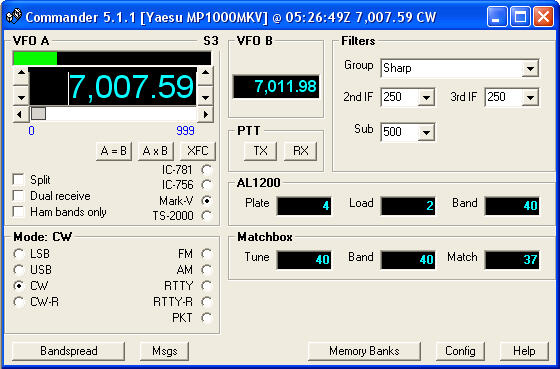
Task: Click the PTT RX button
Action: coord(301,151)
